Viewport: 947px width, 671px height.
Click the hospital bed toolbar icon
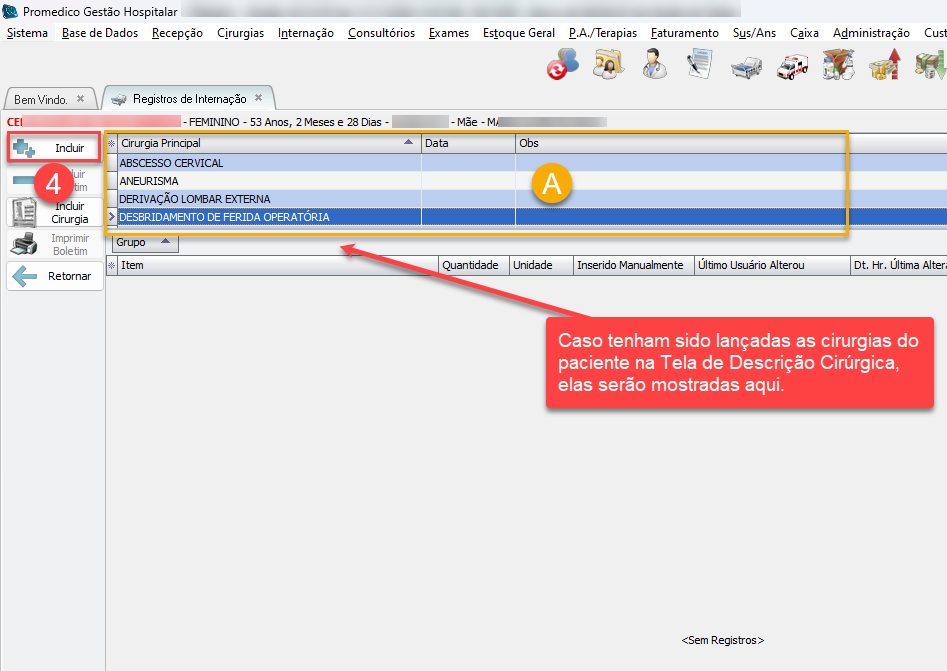pyautogui.click(x=745, y=65)
